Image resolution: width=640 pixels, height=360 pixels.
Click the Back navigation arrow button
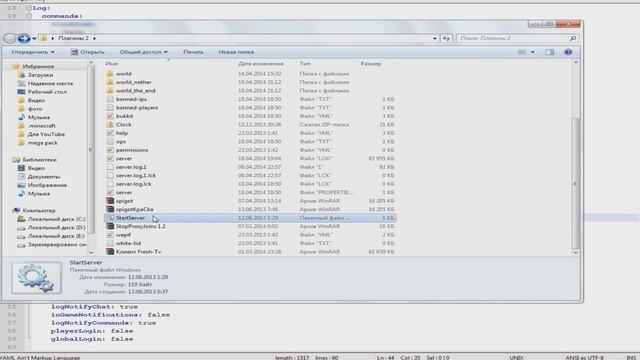tap(10, 38)
